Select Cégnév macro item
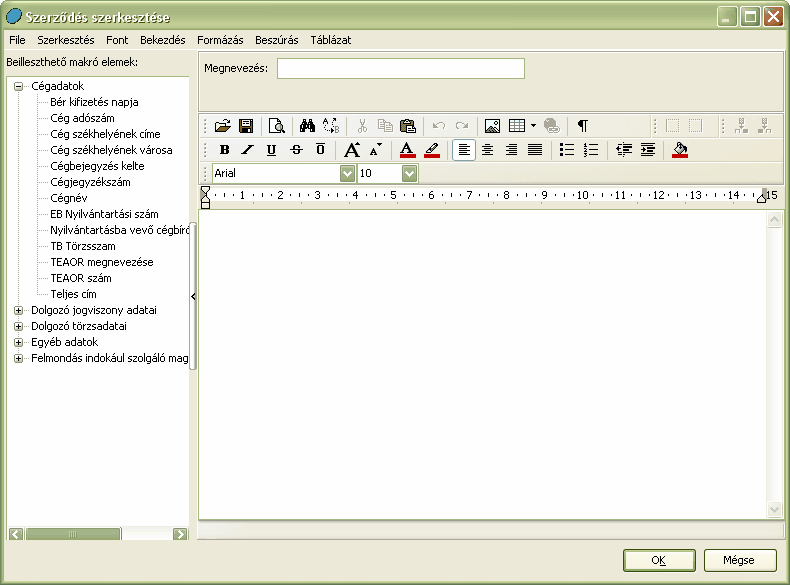This screenshot has width=790, height=585. (x=69, y=198)
